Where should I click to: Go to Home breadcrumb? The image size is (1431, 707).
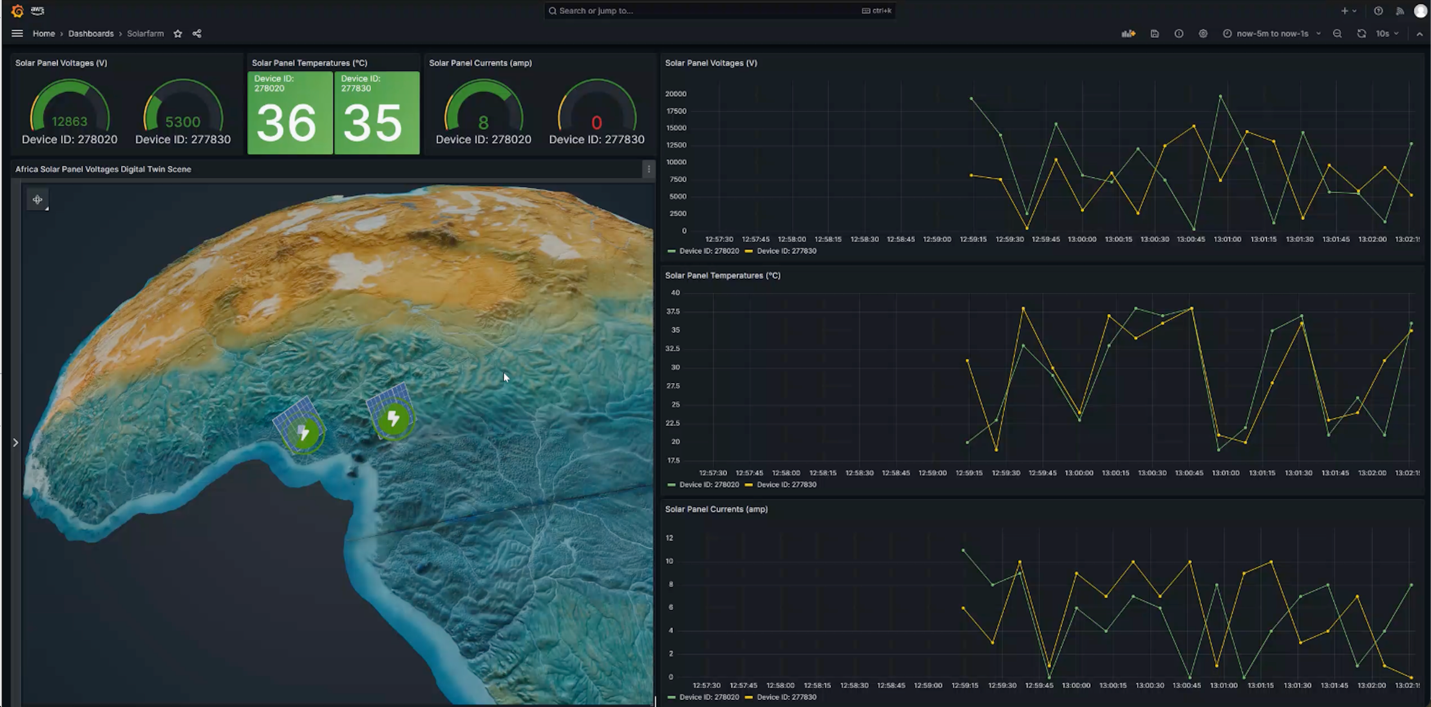point(44,34)
